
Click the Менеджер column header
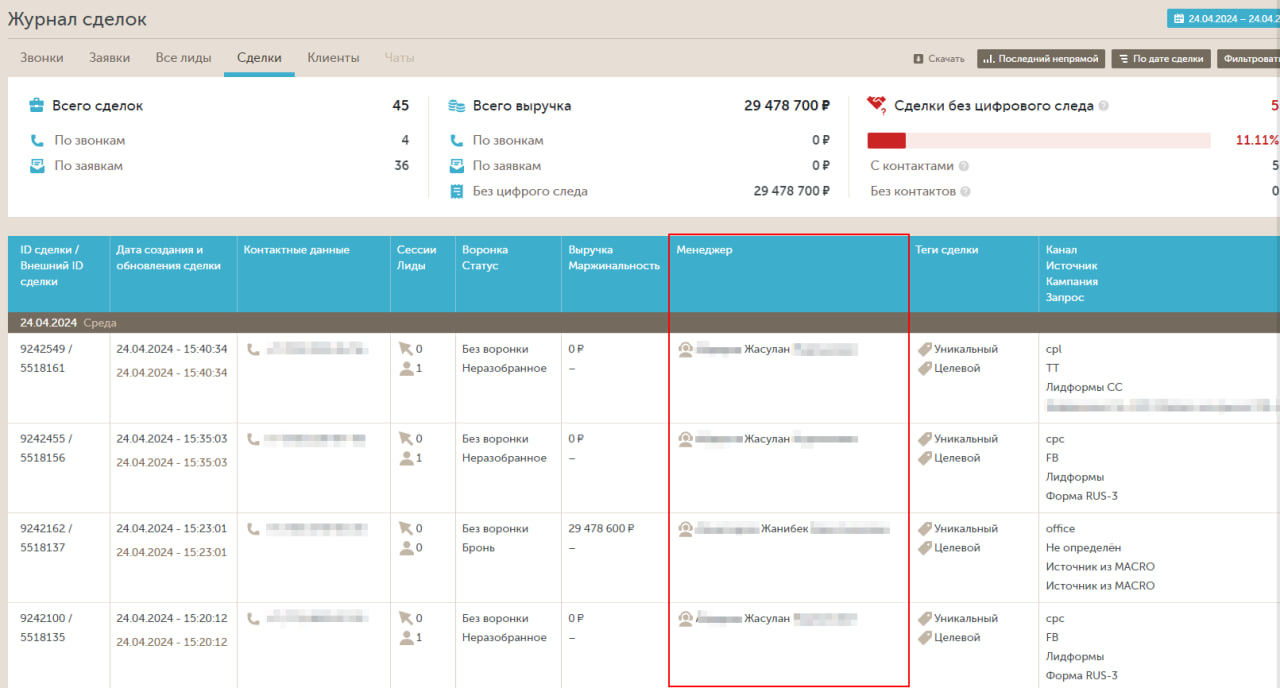click(x=704, y=250)
